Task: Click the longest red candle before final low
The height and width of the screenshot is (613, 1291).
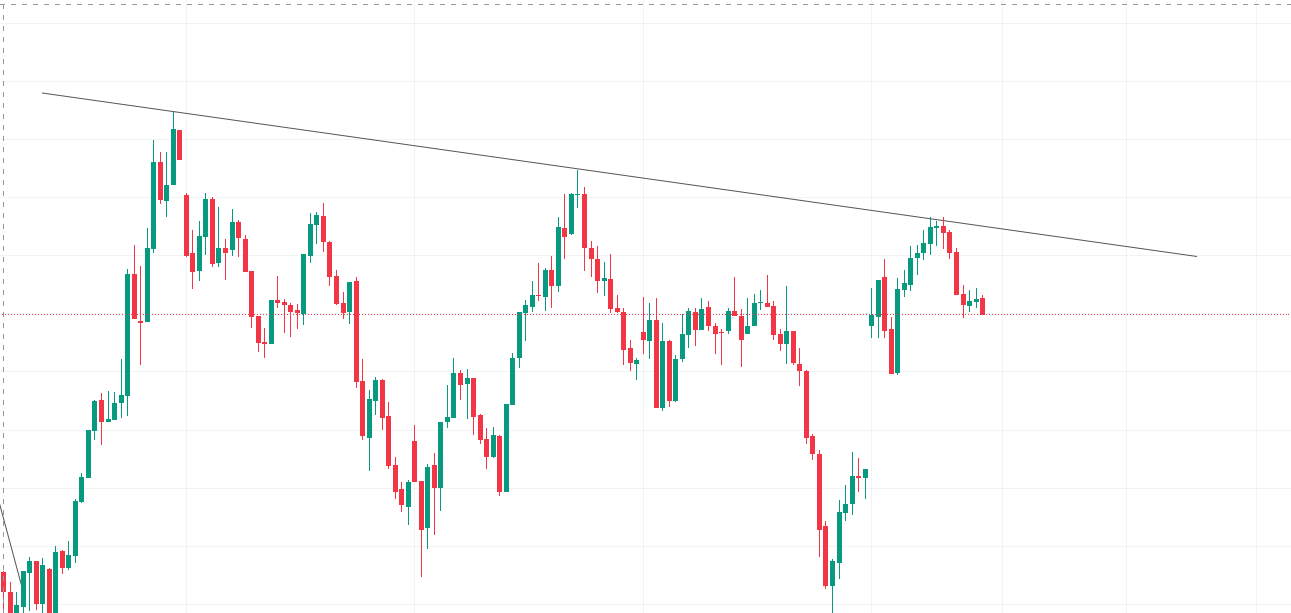Action: 819,490
